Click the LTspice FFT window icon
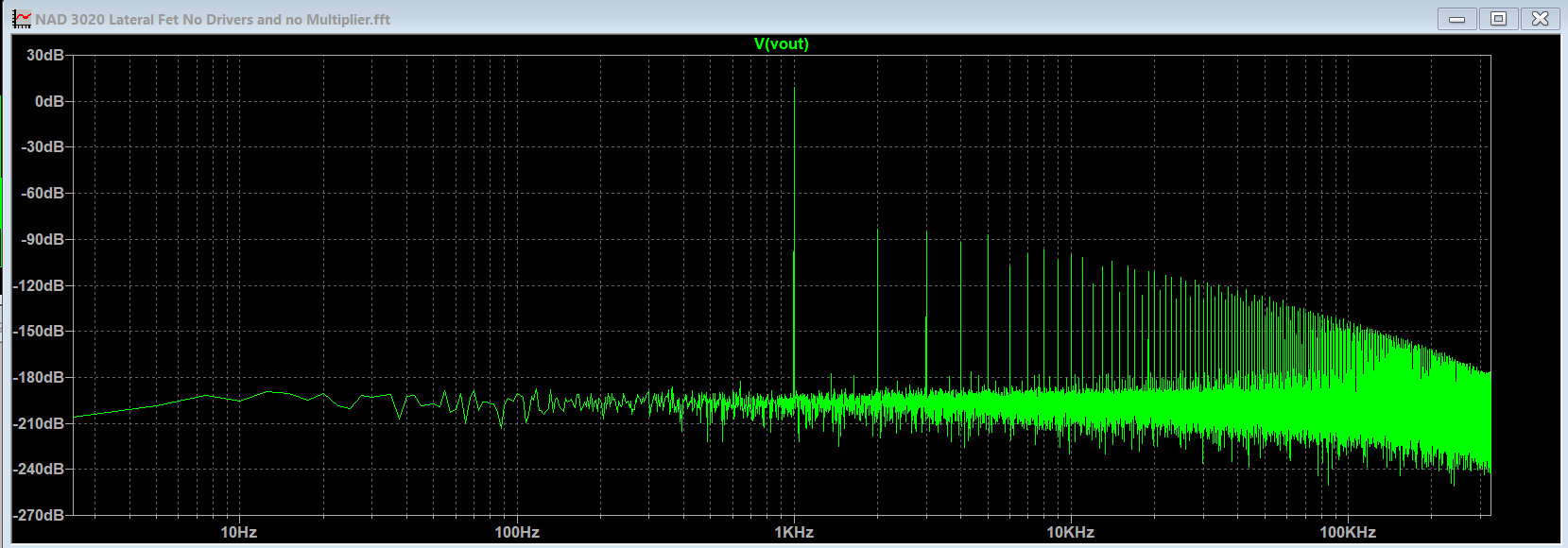 (x=22, y=19)
